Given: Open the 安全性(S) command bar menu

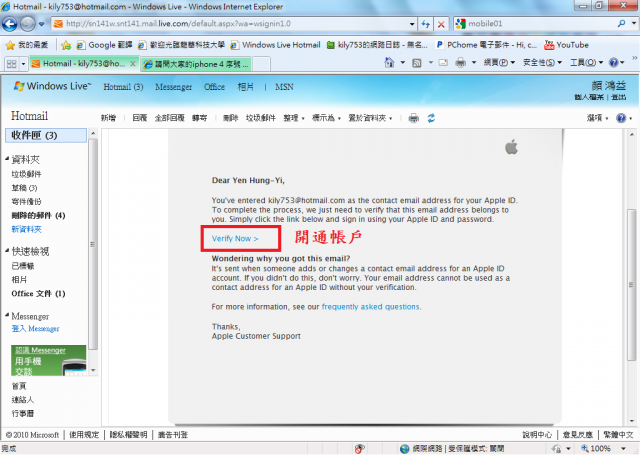Looking at the screenshot, I should [542, 62].
